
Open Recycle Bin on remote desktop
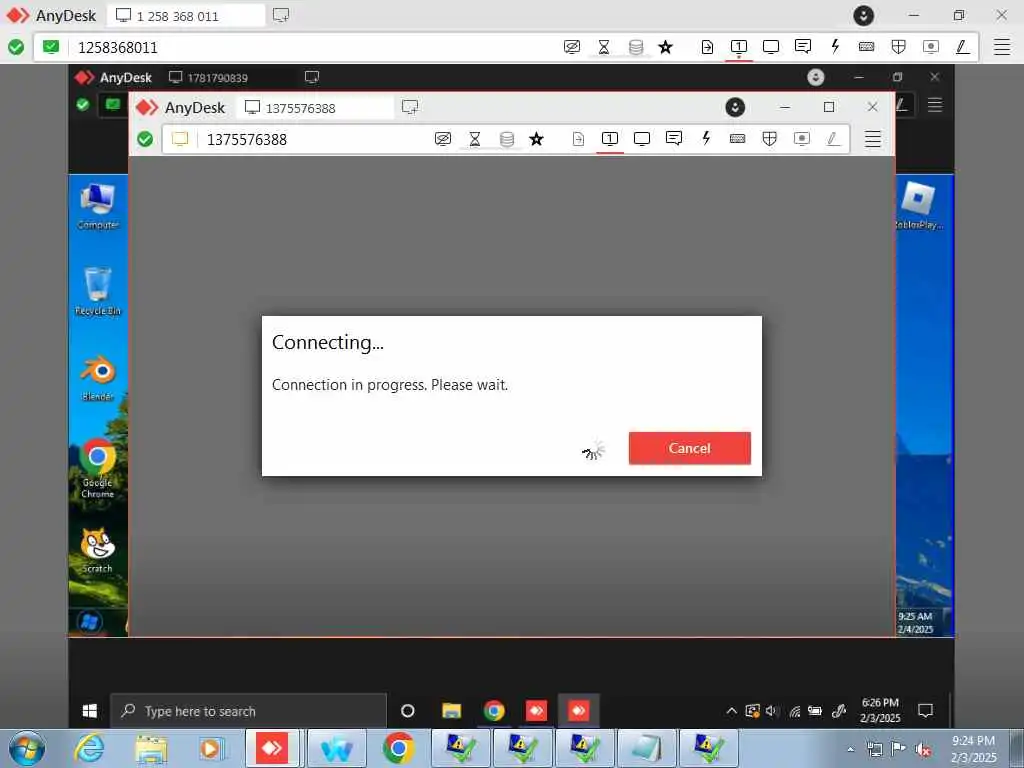[x=98, y=292]
